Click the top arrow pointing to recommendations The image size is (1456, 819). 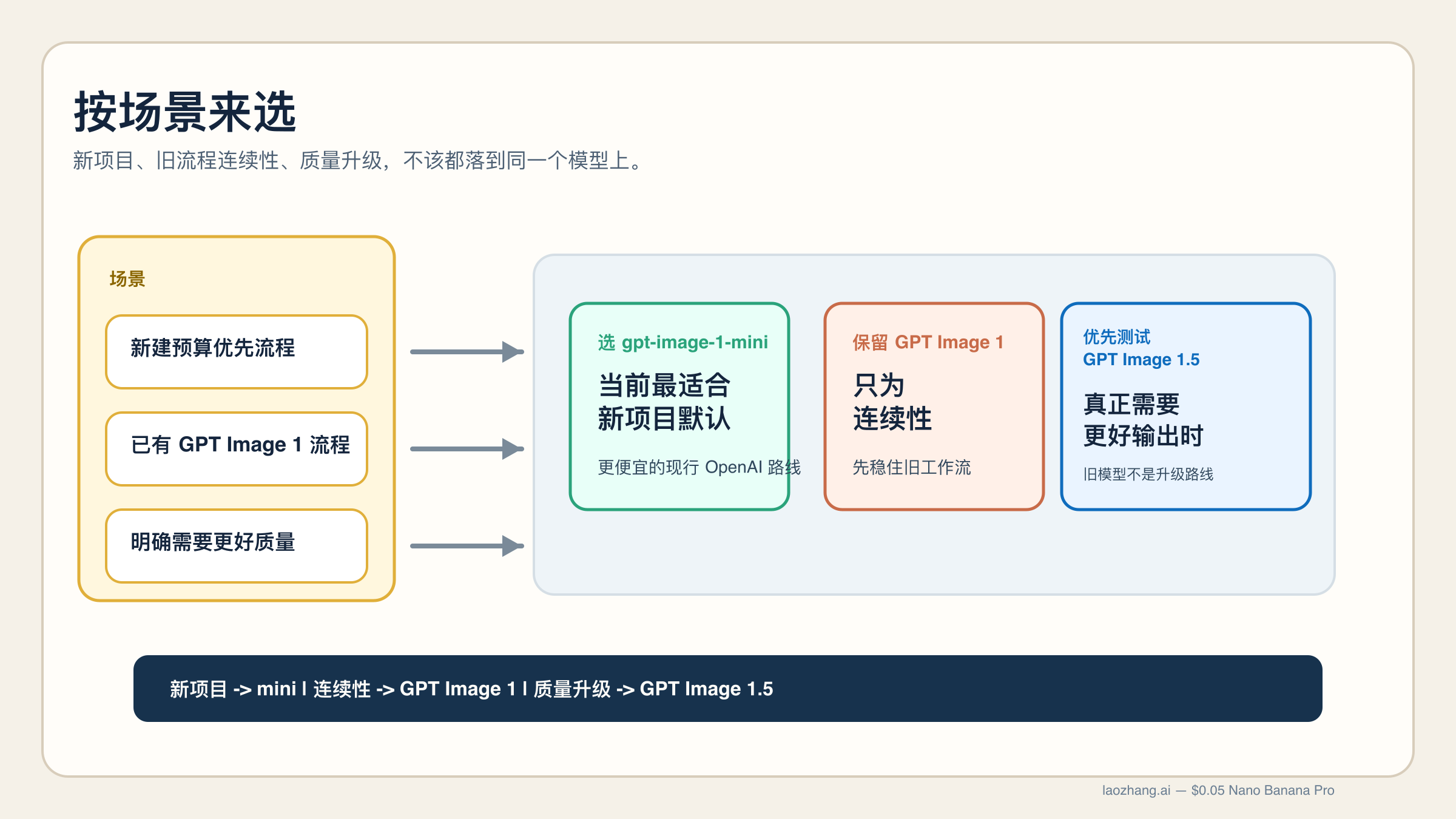click(466, 352)
